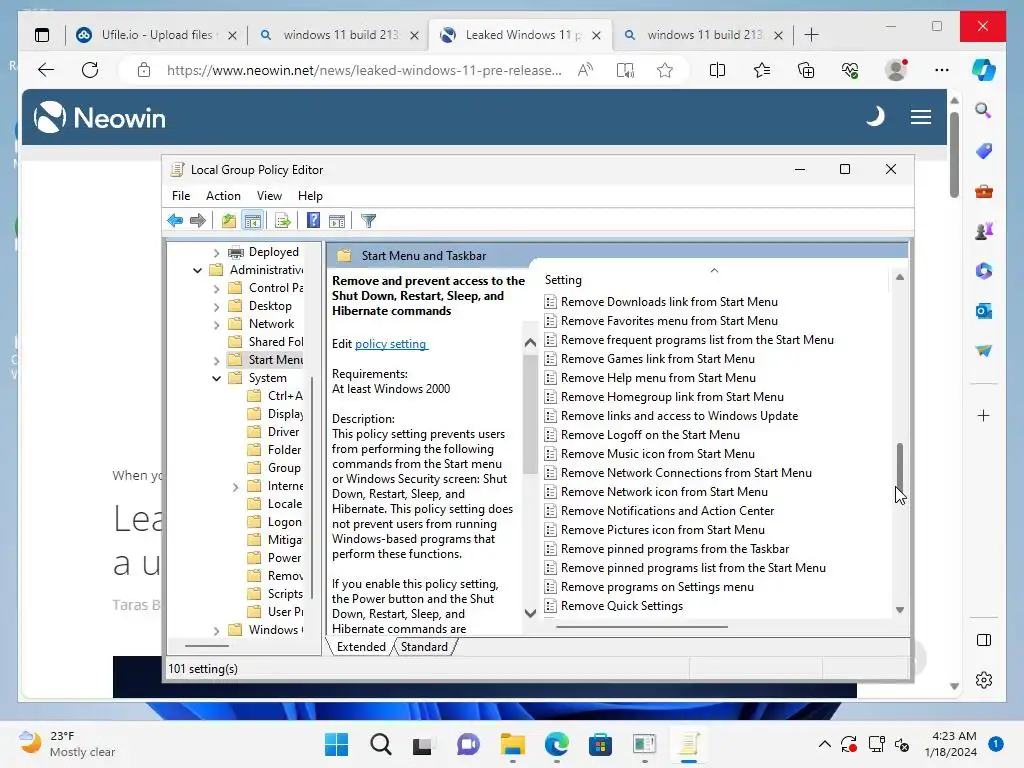Collapse the System tree node
This screenshot has height=768, width=1024.
(216, 378)
